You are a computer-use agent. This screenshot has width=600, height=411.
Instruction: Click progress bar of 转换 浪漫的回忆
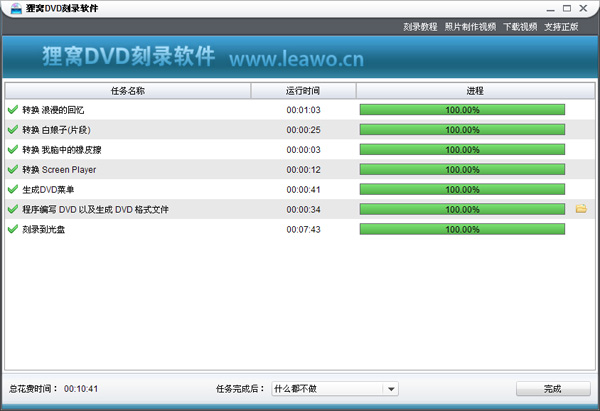tap(462, 110)
